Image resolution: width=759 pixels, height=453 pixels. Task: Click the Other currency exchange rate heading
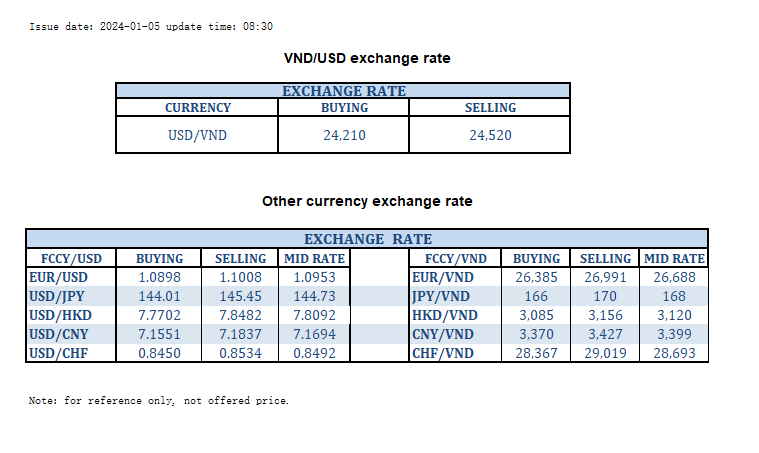point(367,202)
